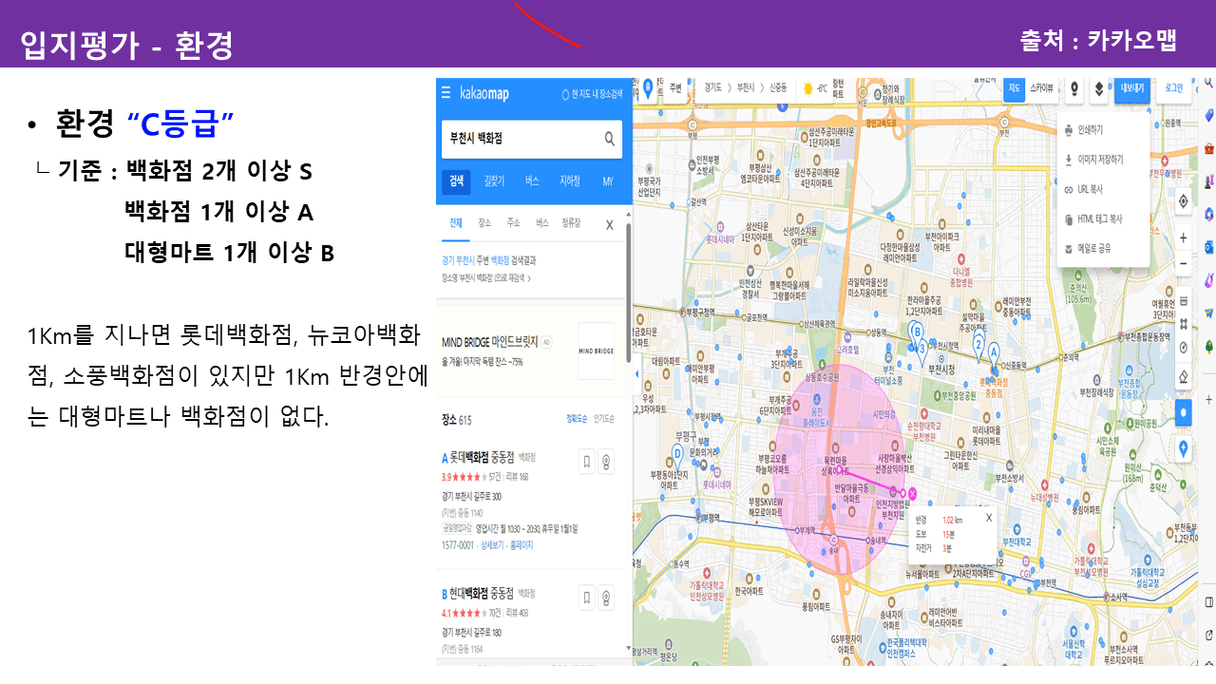Open roadview for 롯데백화점 중동점

click(606, 461)
